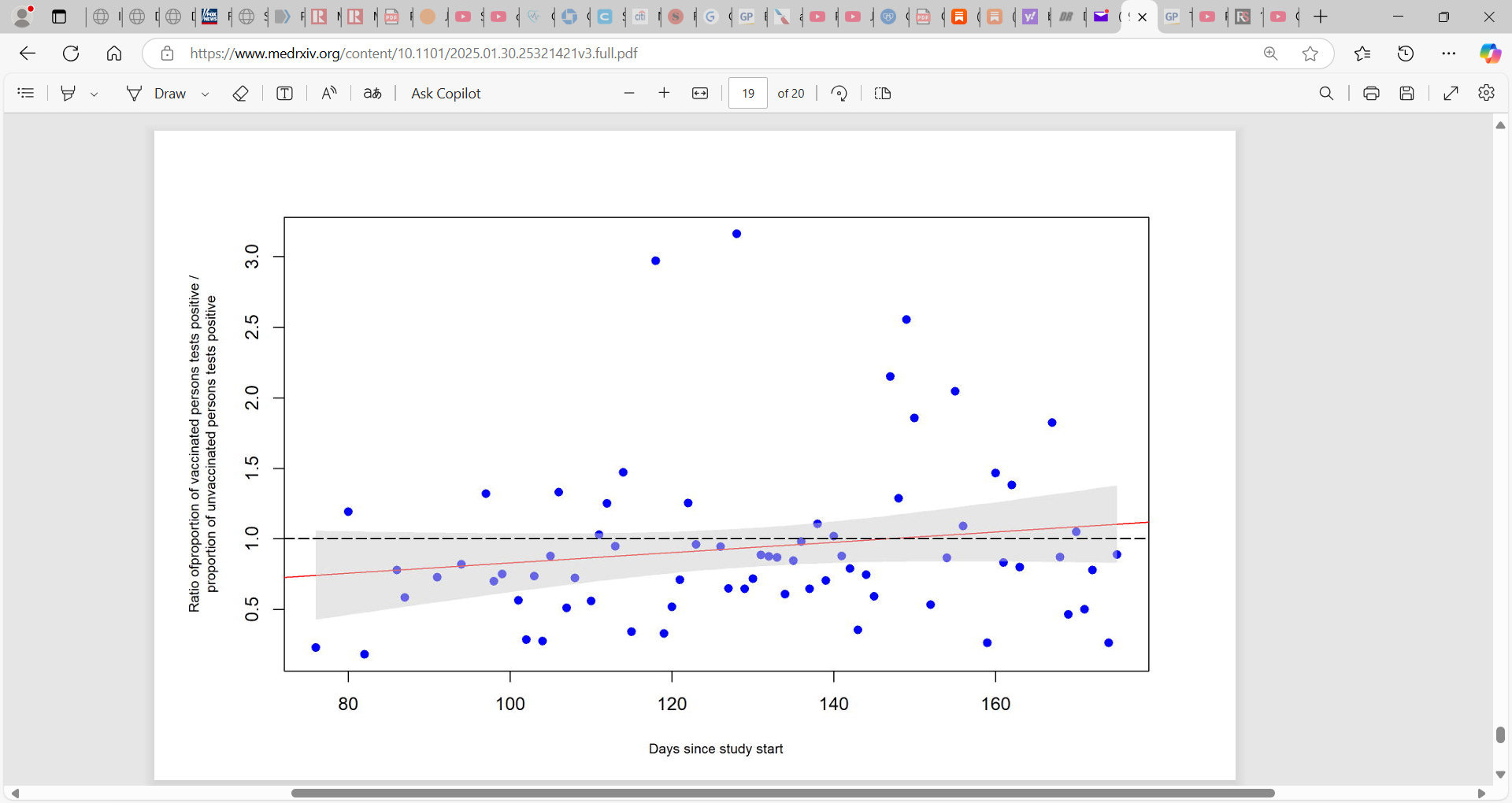Toggle the Erase tool
The height and width of the screenshot is (803, 1512).
pyautogui.click(x=241, y=93)
